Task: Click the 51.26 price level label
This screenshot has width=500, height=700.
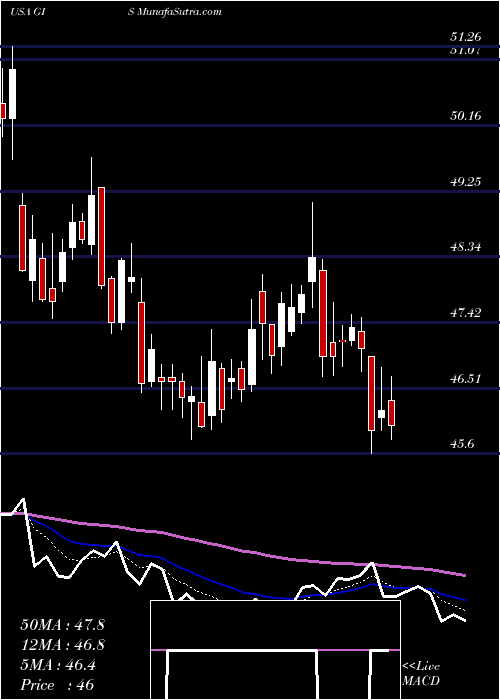Action: tap(465, 37)
